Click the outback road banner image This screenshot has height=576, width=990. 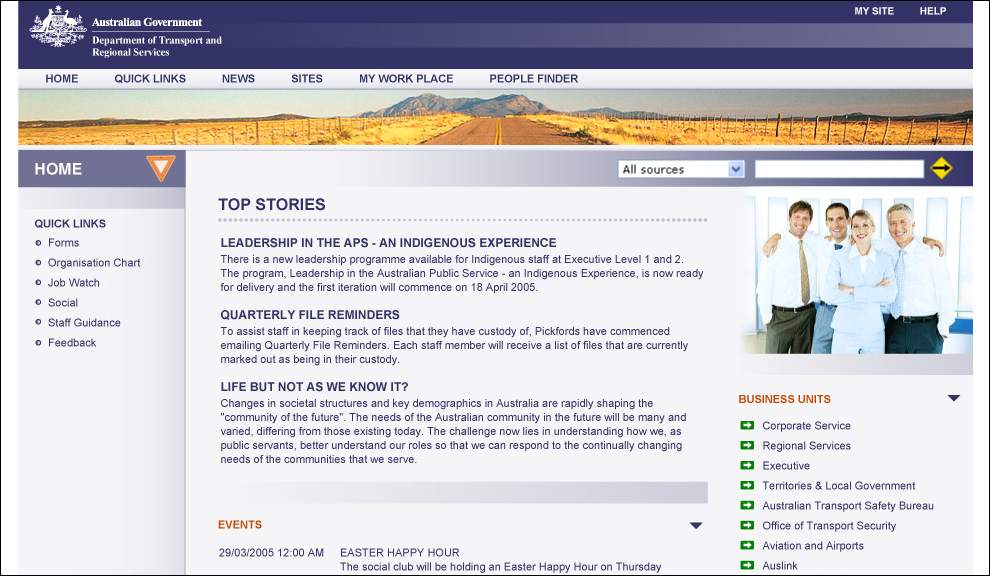click(495, 117)
